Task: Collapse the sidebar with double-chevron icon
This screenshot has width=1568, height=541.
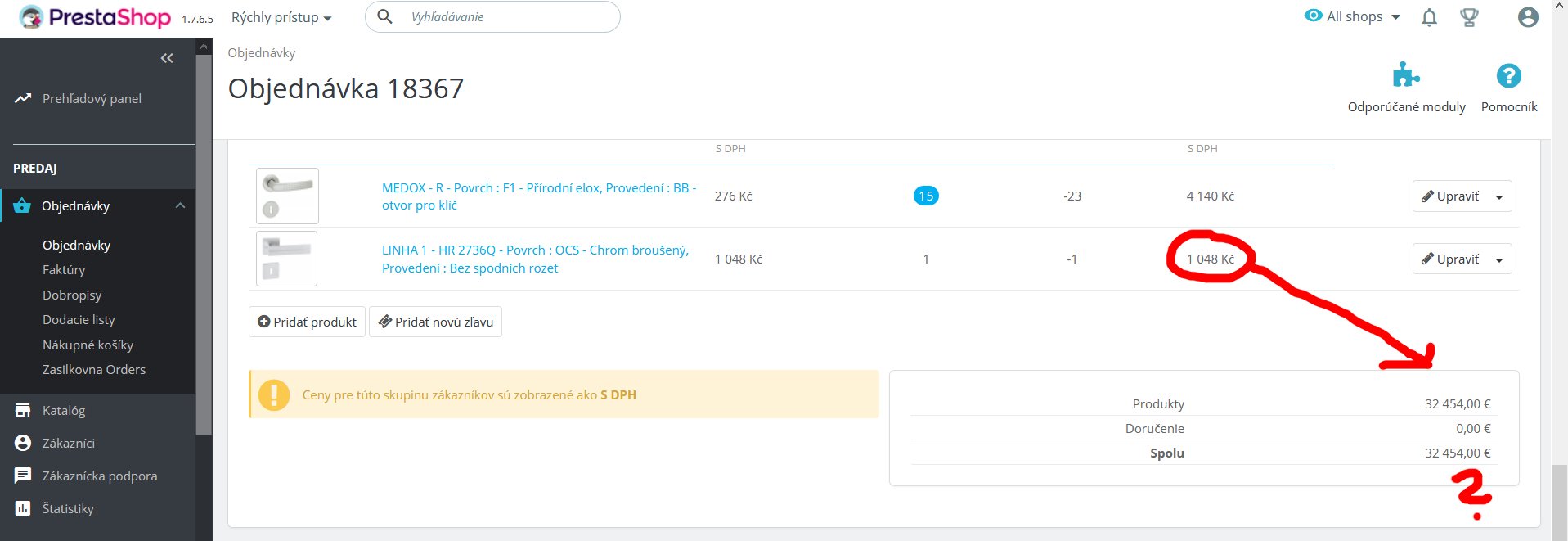Action: [167, 58]
